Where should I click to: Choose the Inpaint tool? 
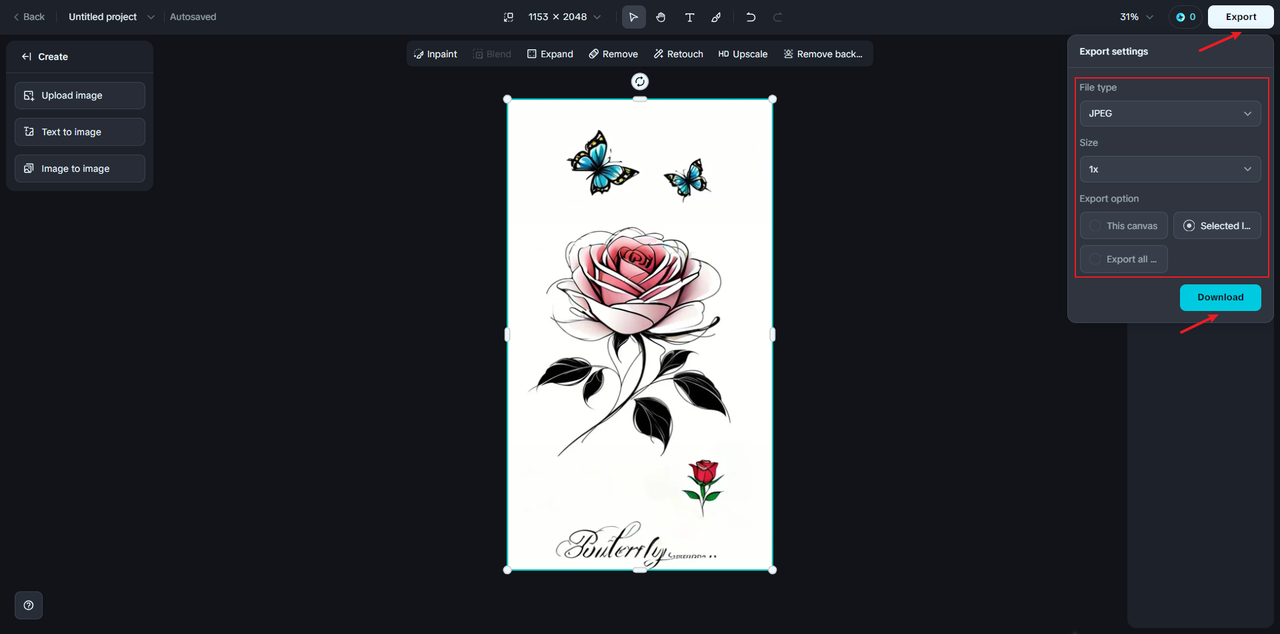coord(435,54)
